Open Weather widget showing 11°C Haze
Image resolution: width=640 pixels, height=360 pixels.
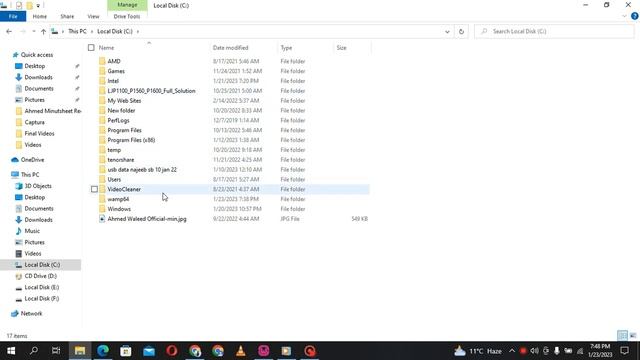[478, 351]
